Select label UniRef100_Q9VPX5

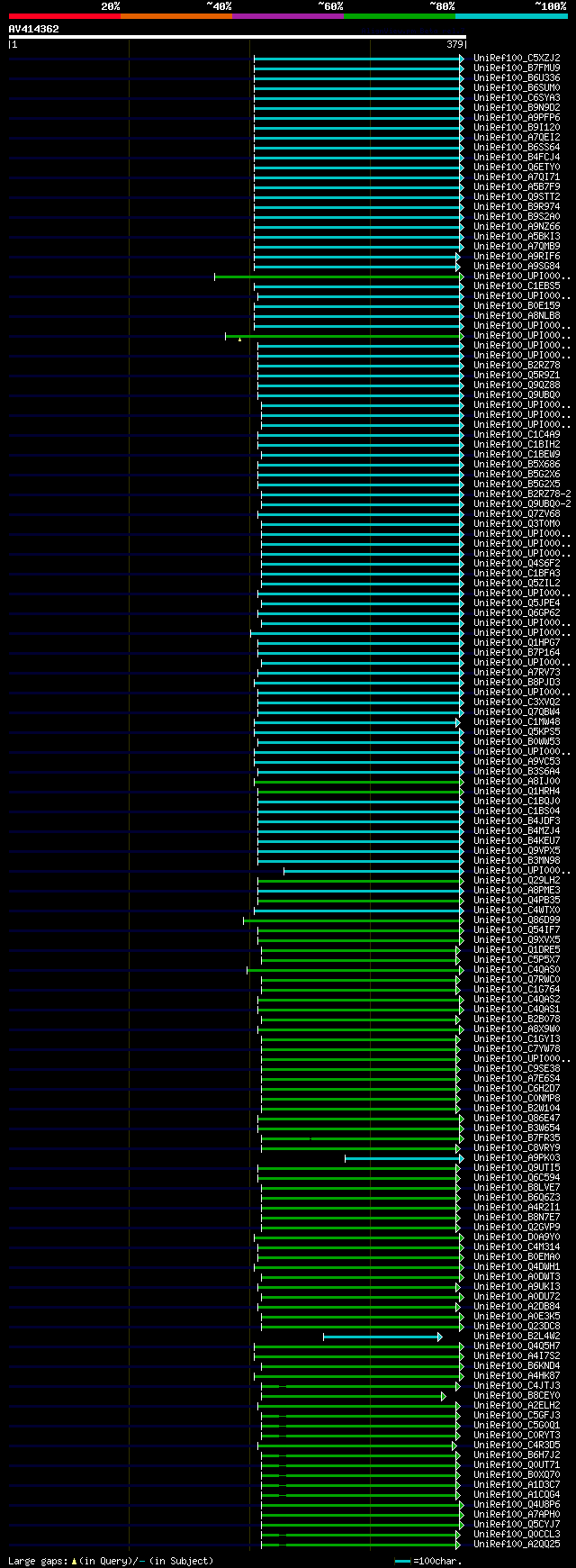tap(517, 851)
